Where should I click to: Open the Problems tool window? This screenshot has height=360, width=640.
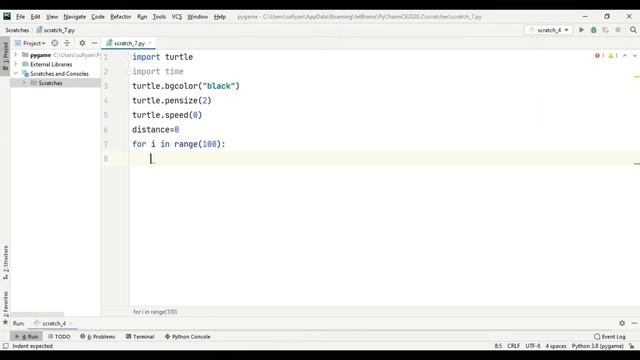click(98, 336)
